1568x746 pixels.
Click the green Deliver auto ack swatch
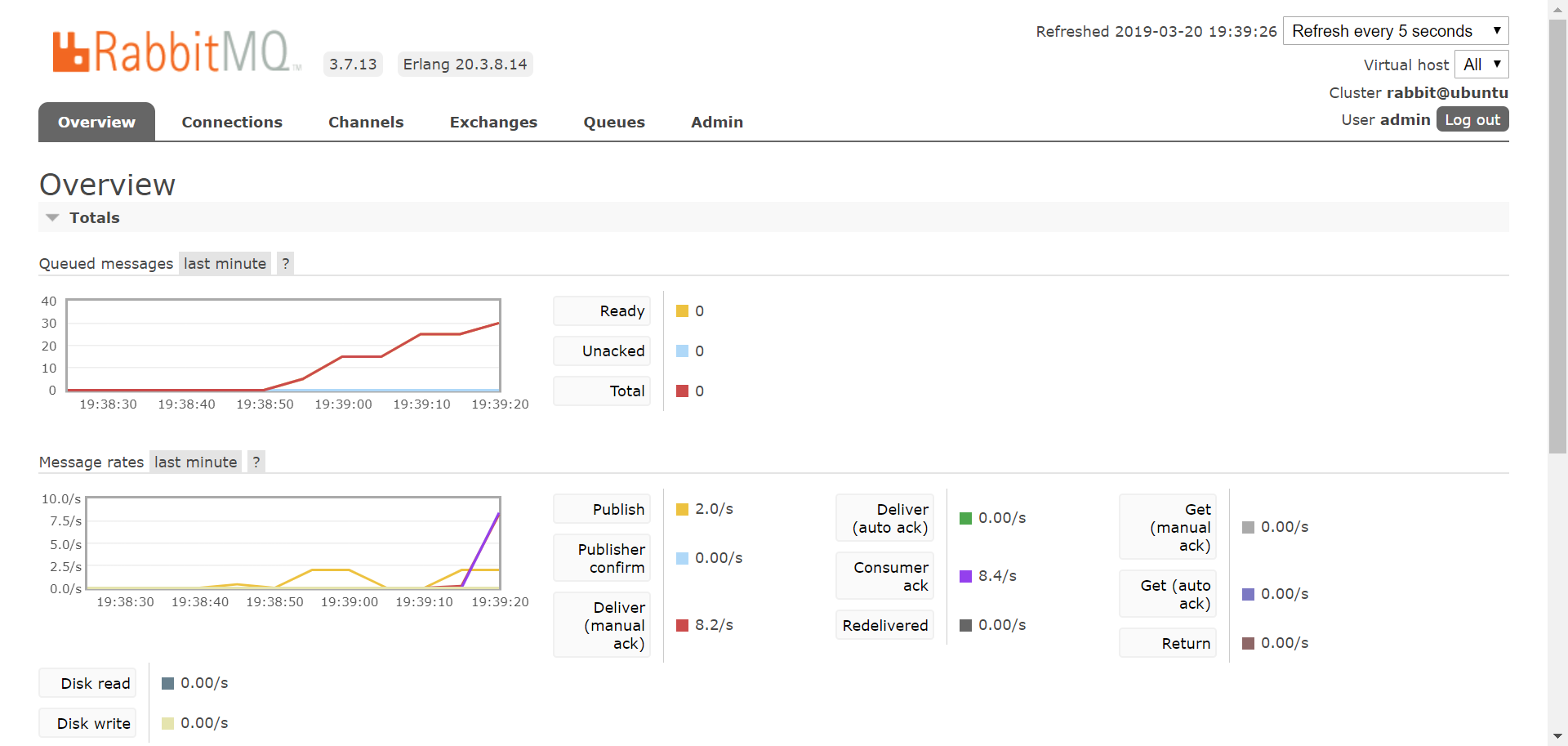tap(965, 518)
